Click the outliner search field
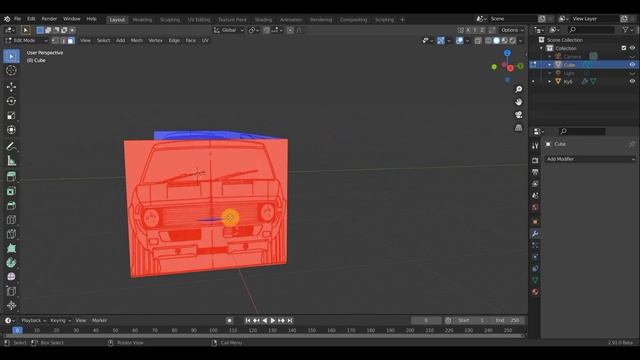640x360 pixels. tap(591, 30)
